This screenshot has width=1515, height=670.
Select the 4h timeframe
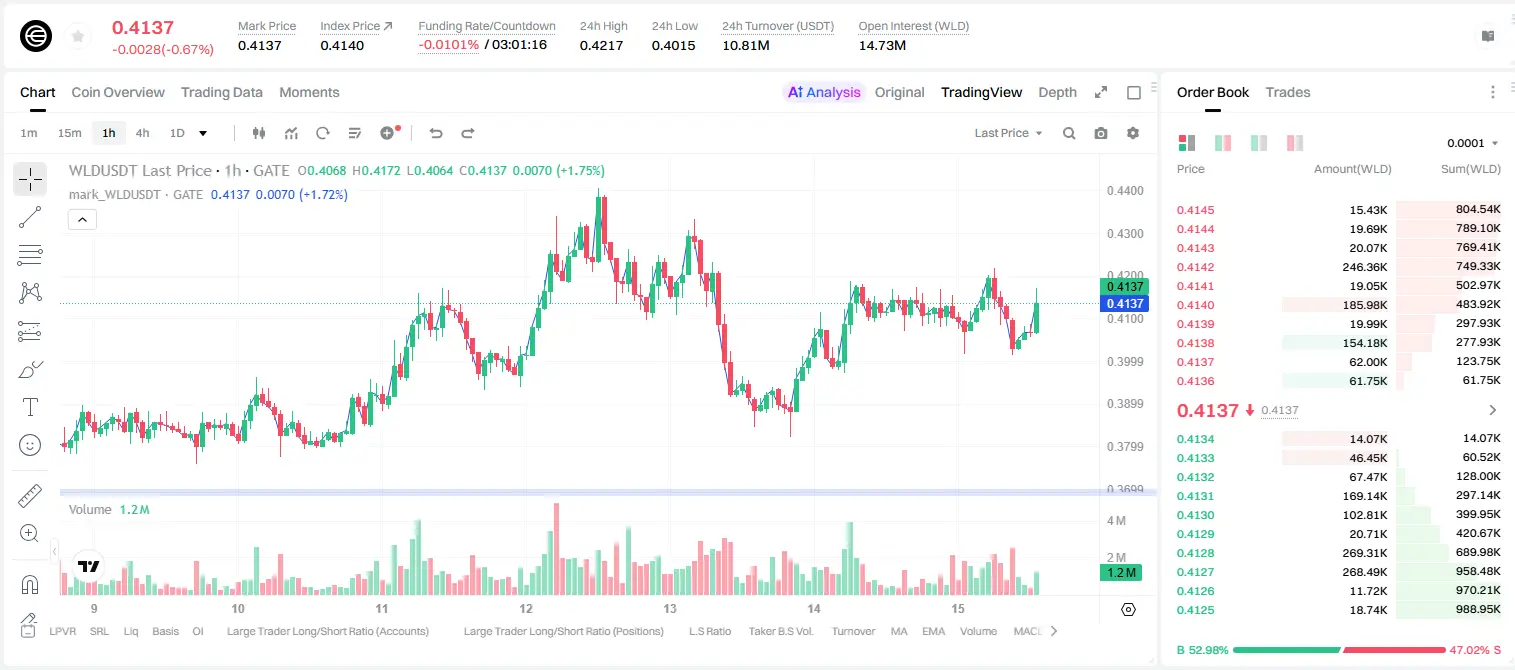143,133
